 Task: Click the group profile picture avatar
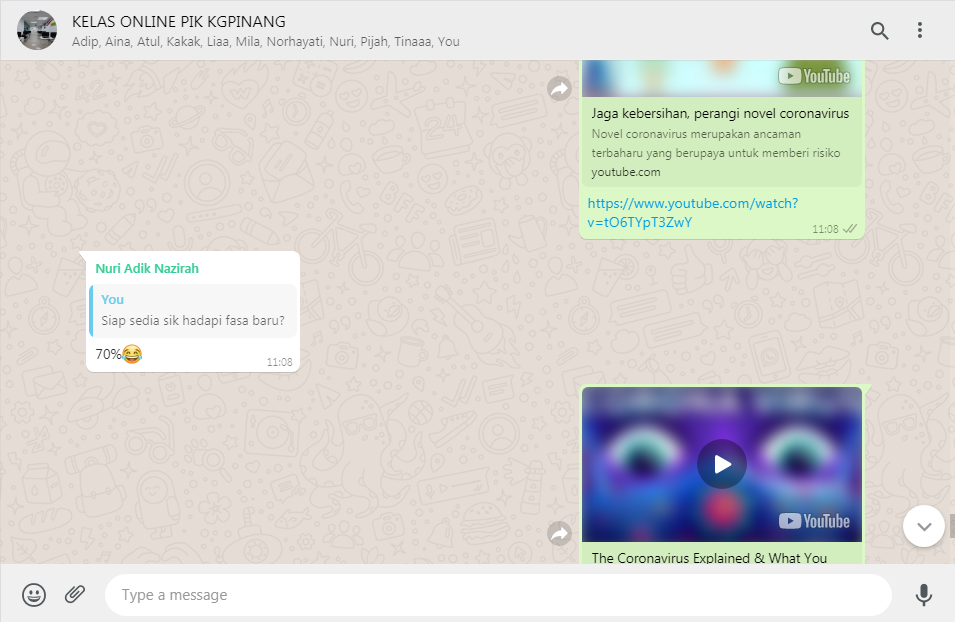coord(37,30)
